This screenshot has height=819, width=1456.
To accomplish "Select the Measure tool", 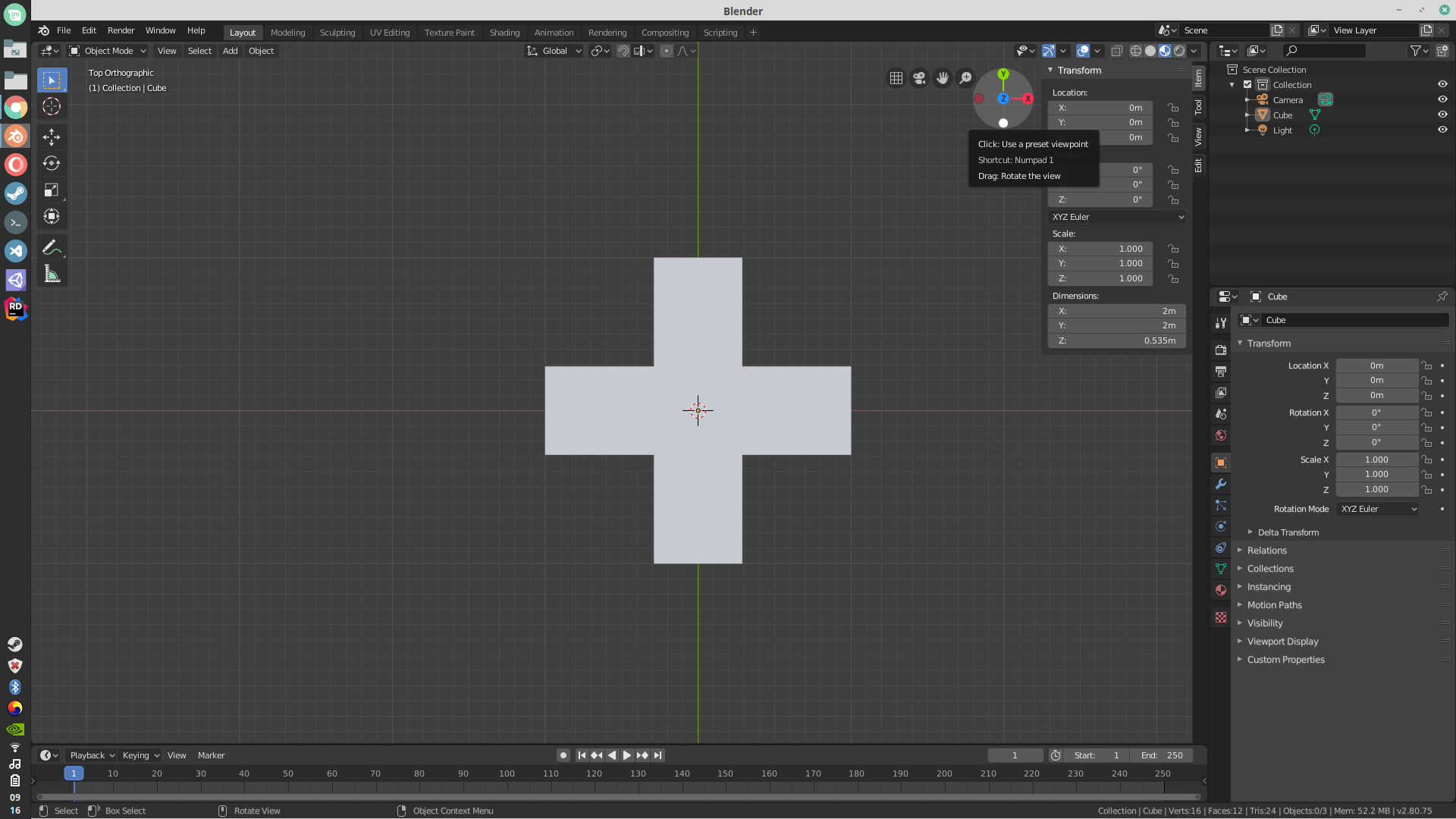I will (52, 274).
